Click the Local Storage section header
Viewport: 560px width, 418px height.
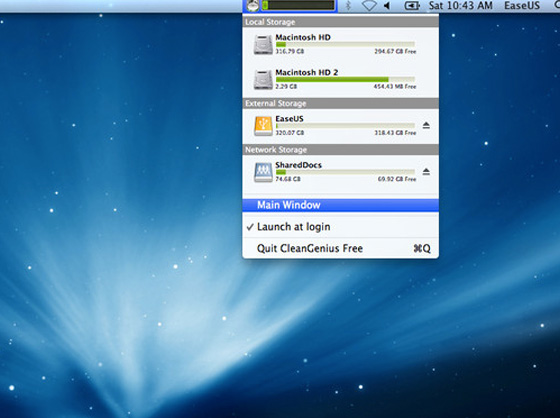tap(340, 22)
